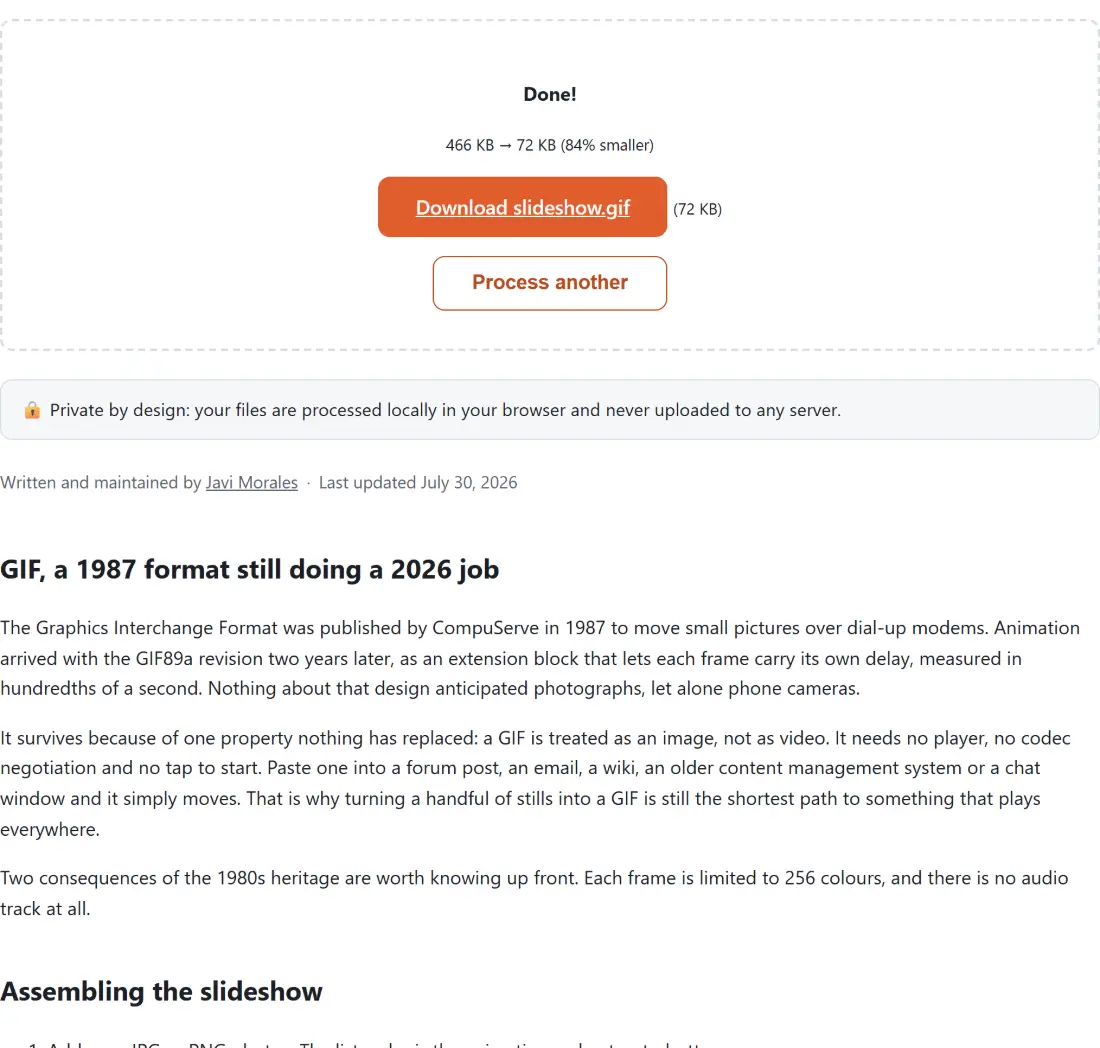Click the Assembling the slideshow heading

(x=161, y=991)
